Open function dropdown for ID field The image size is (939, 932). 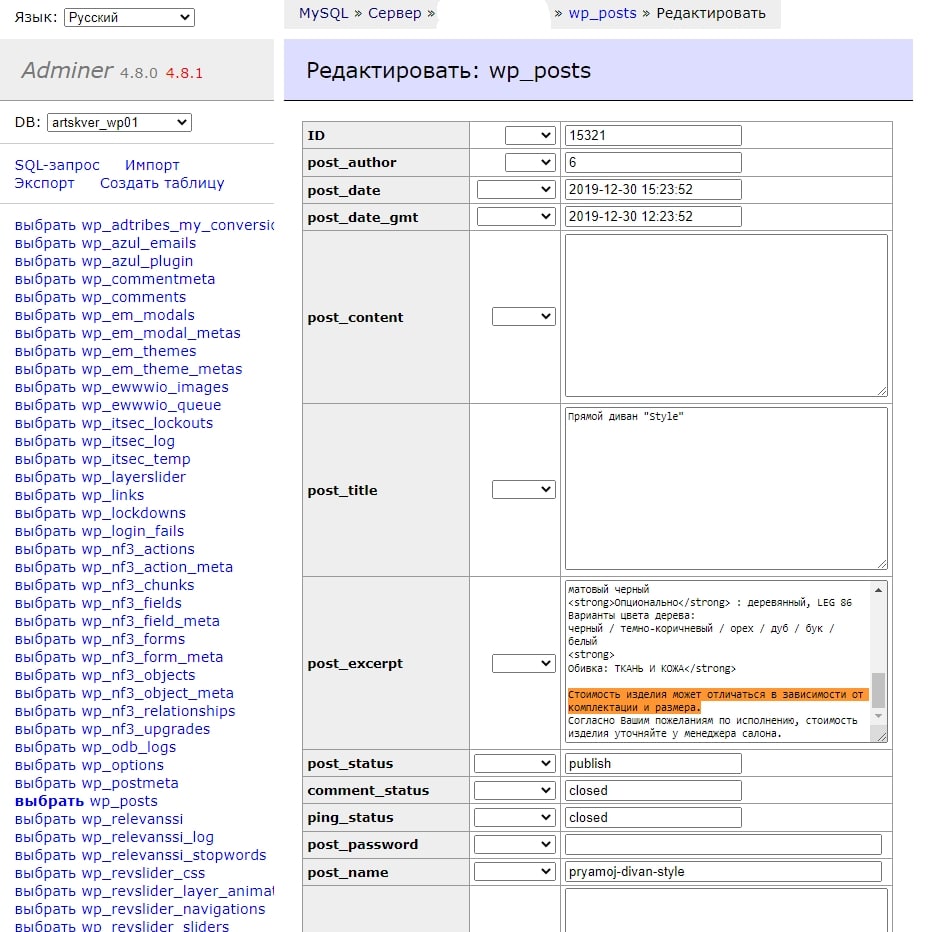(530, 135)
